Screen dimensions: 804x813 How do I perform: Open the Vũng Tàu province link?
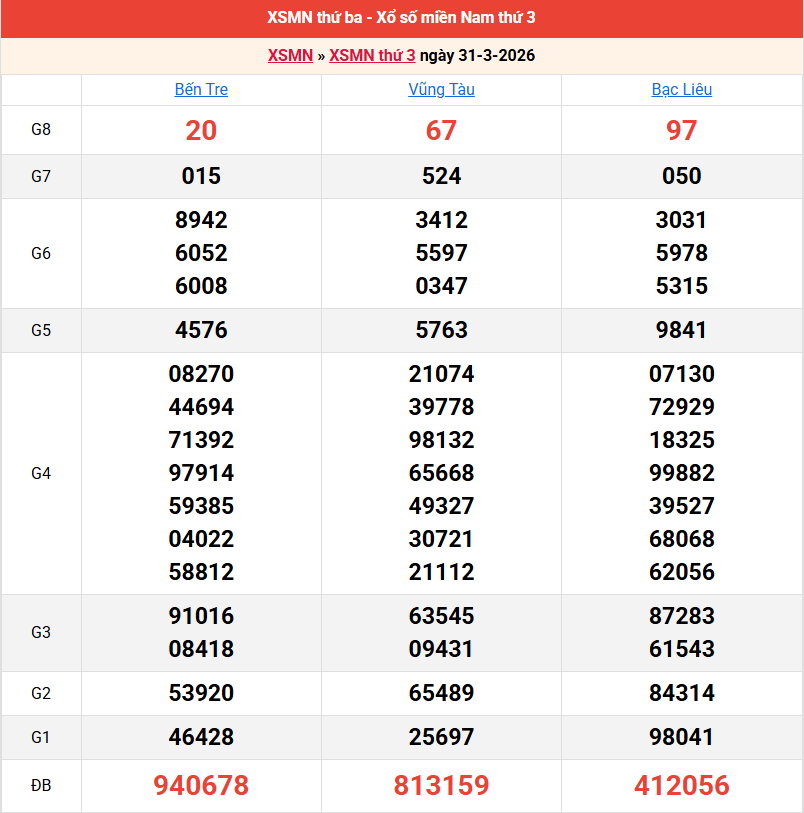pos(441,89)
